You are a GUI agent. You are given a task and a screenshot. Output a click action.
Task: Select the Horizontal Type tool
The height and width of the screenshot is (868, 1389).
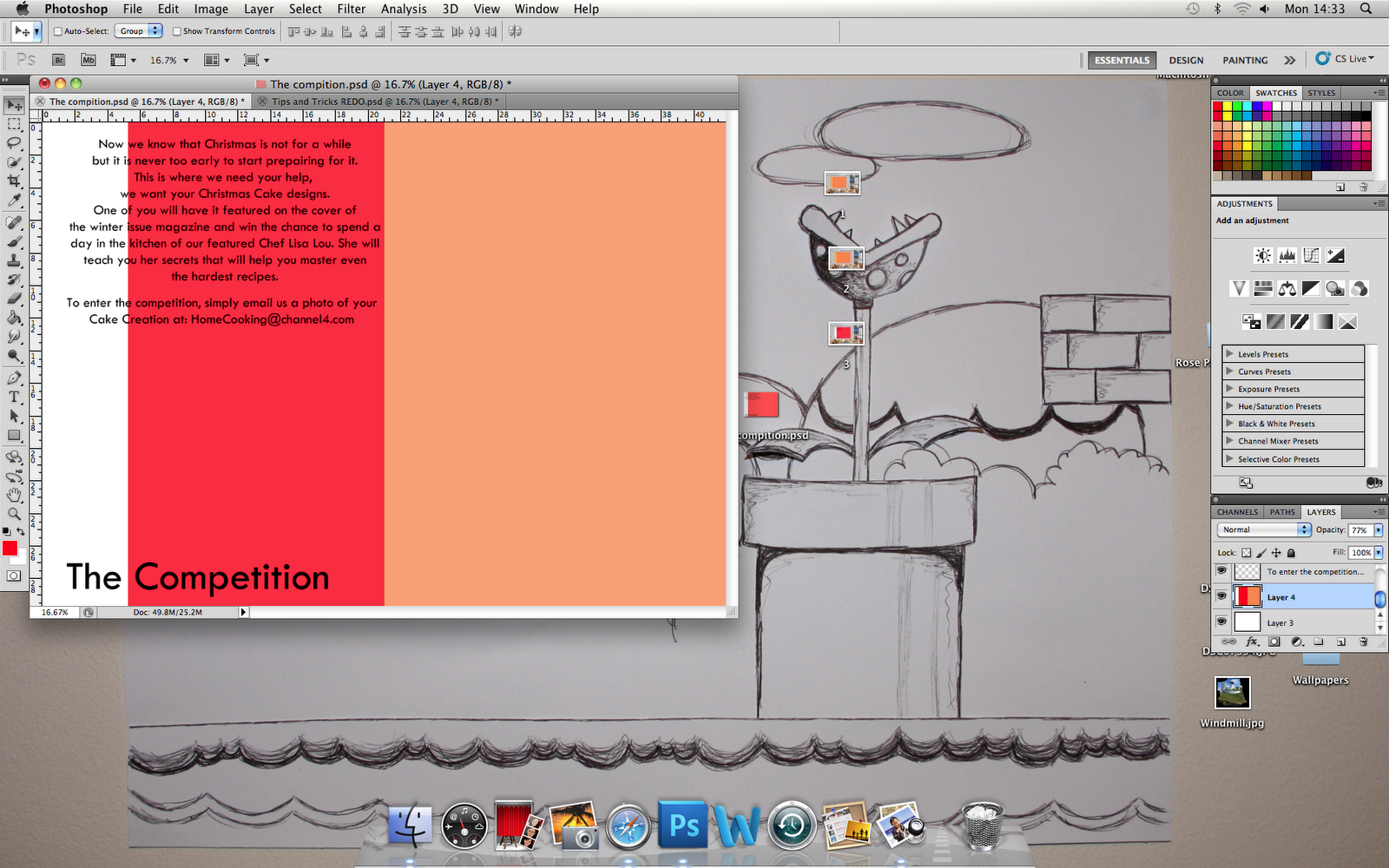tap(14, 397)
